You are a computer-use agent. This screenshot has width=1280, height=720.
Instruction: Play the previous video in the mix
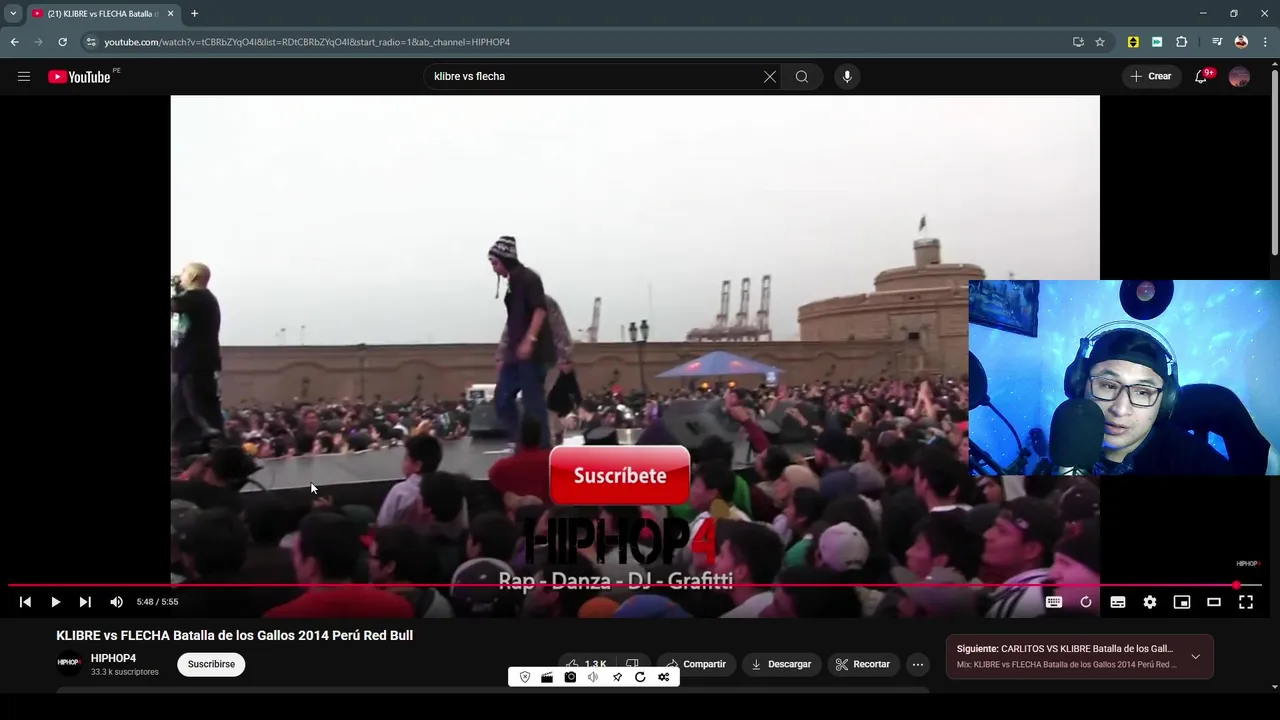click(26, 602)
